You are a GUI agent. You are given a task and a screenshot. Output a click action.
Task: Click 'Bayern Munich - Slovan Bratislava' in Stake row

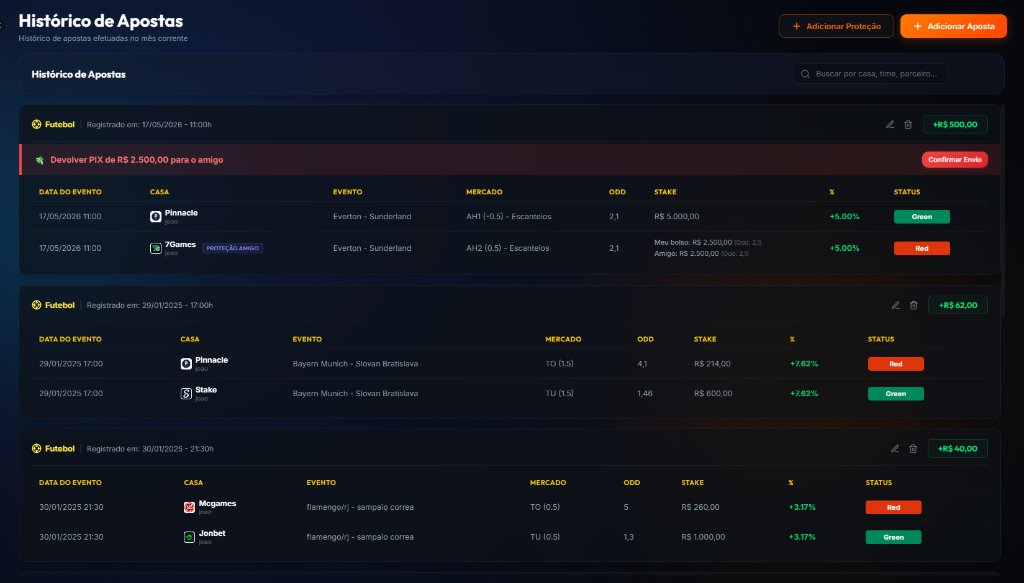tap(355, 394)
